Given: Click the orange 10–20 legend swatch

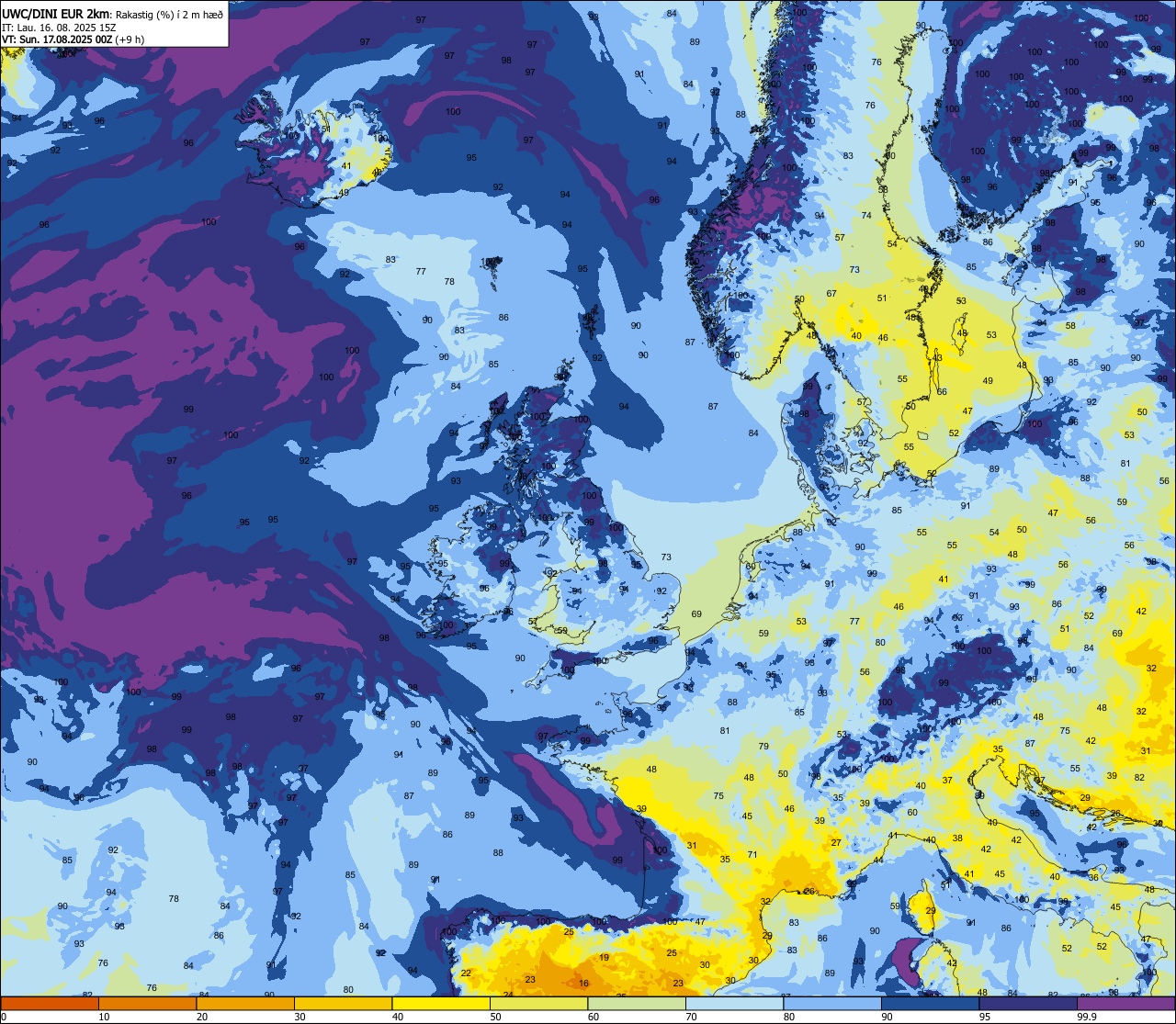Looking at the screenshot, I should pos(147,1003).
